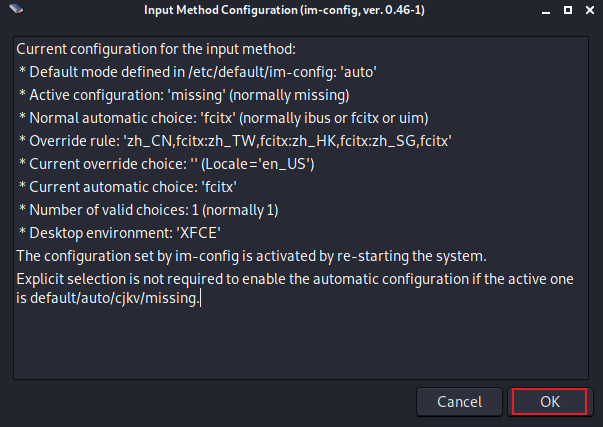Click the OK button

[x=549, y=401]
